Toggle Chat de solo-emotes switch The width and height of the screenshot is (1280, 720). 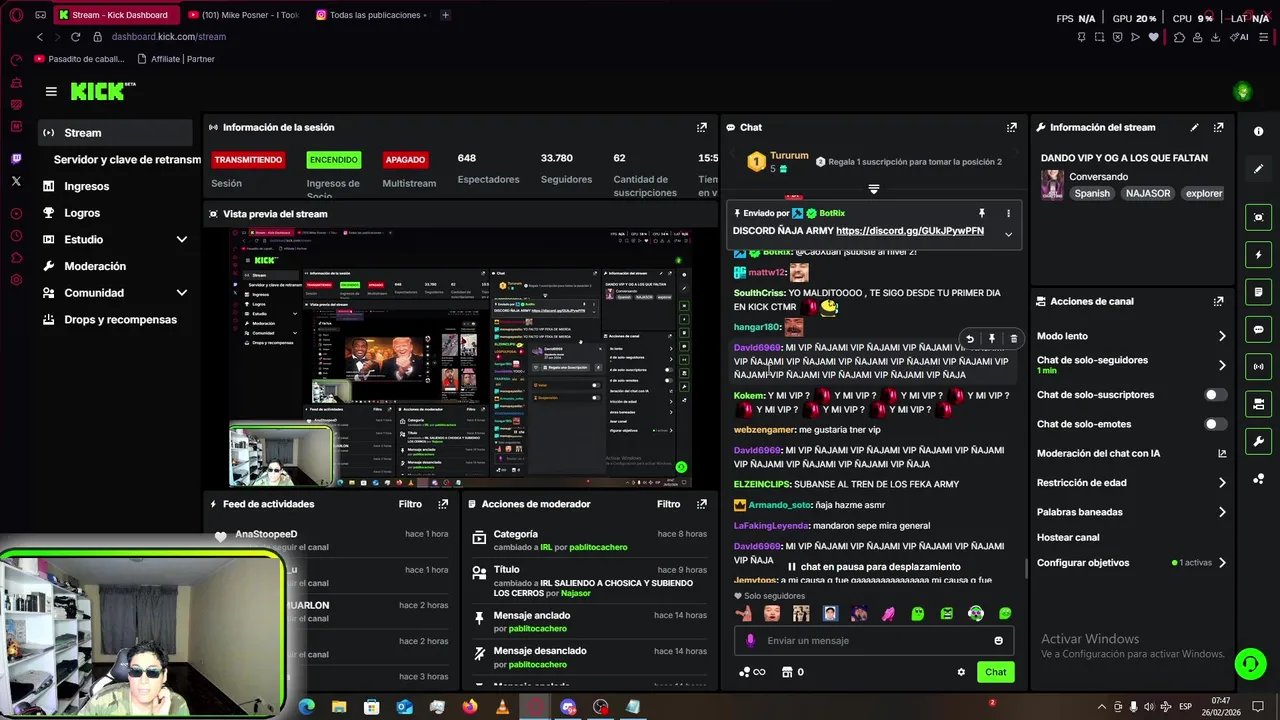pyautogui.click(x=1215, y=424)
